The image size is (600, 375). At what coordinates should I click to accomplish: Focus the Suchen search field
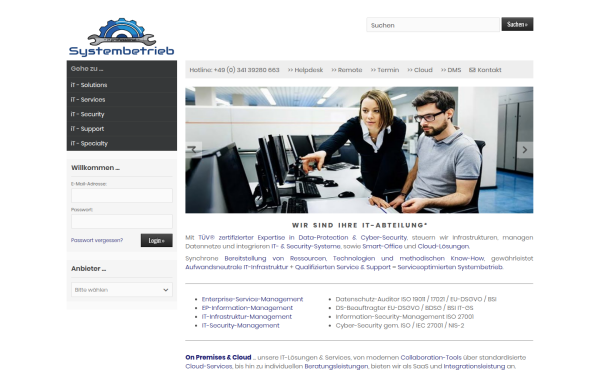[x=433, y=25]
